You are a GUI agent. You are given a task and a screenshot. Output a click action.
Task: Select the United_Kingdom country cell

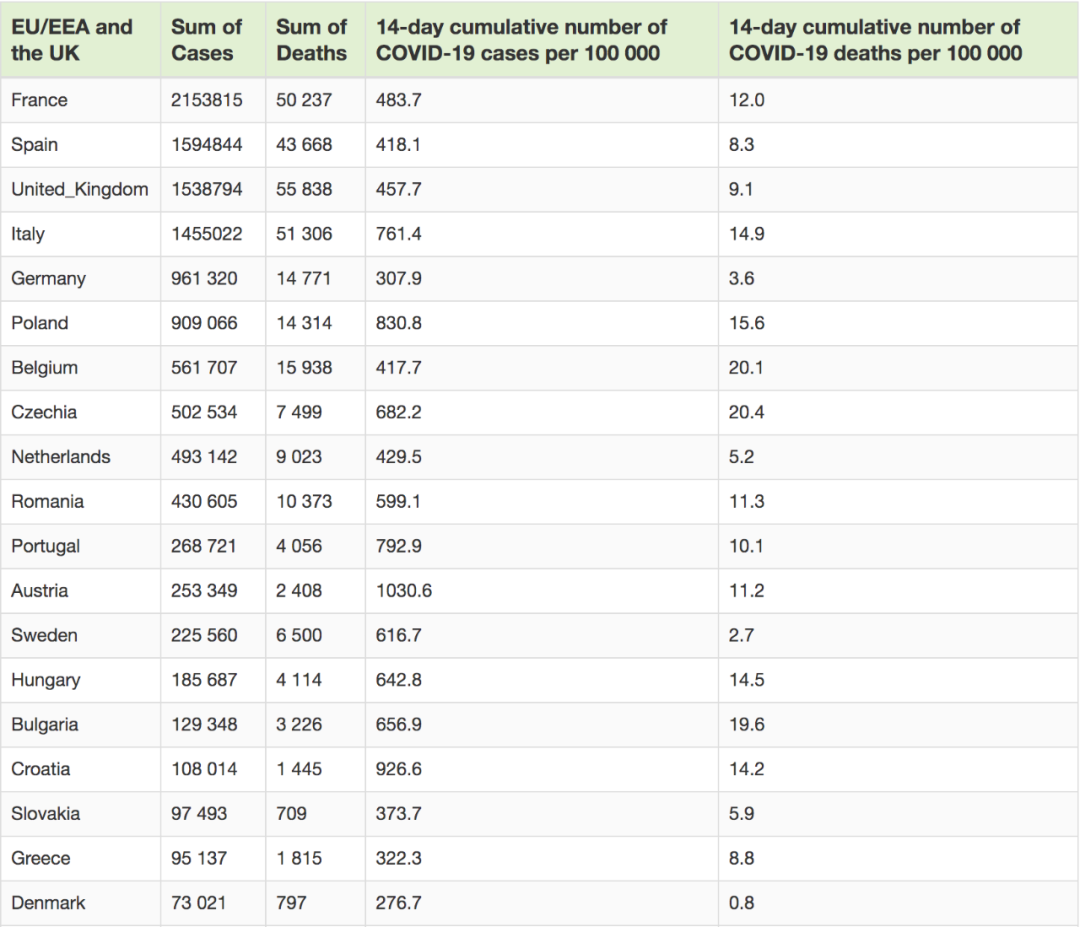coord(80,189)
